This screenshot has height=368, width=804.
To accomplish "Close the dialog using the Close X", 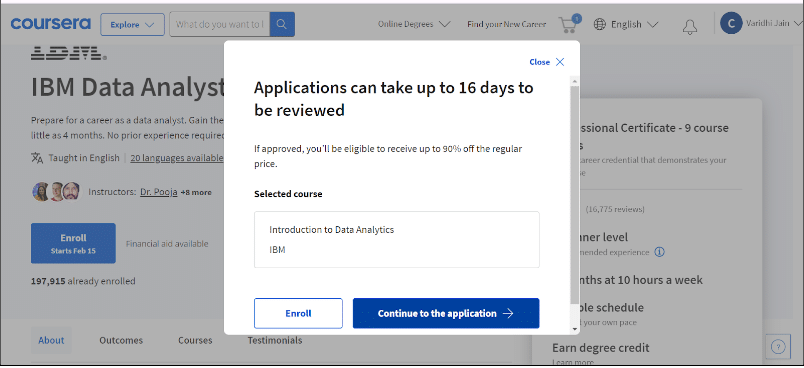I will pos(547,62).
